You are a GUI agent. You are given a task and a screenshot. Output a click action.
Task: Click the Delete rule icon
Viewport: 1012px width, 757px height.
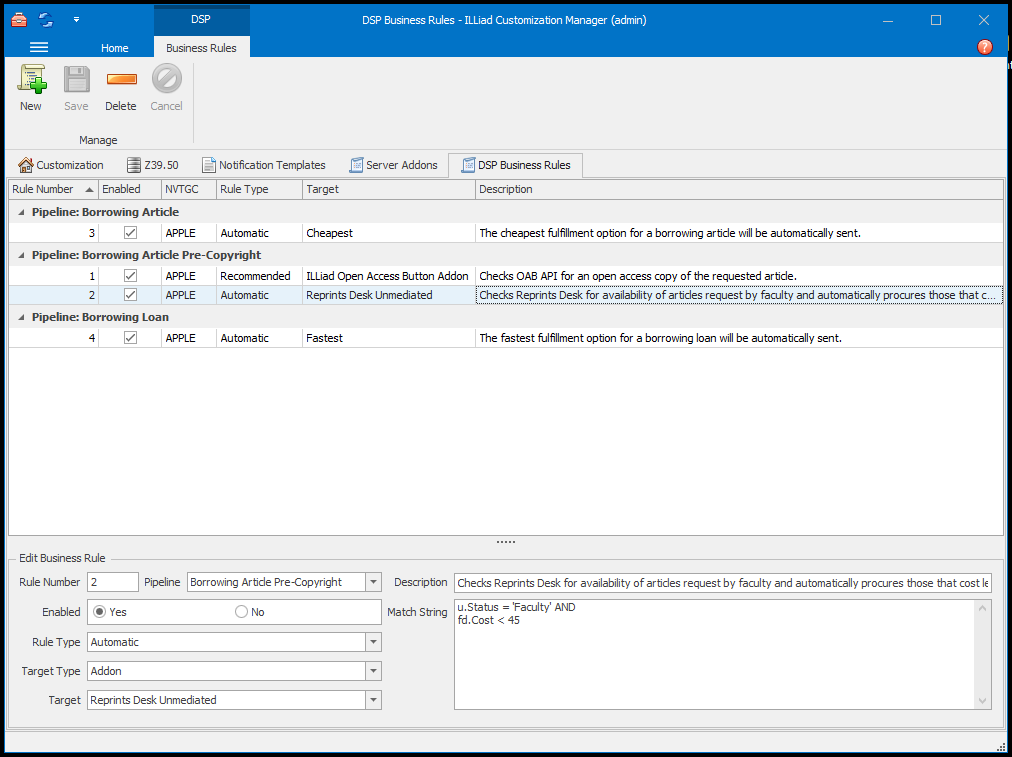pos(121,80)
